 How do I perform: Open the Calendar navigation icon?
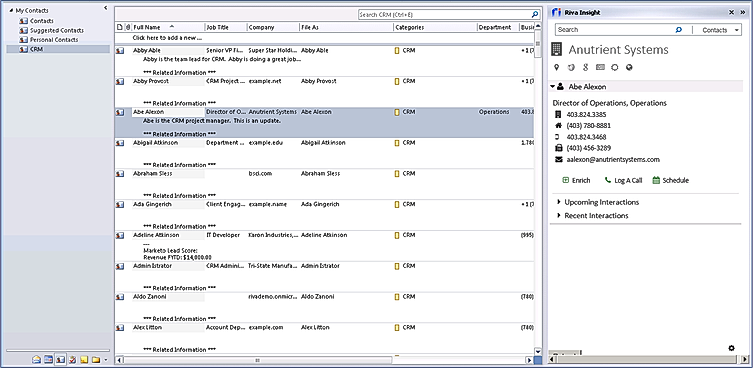click(x=49, y=359)
